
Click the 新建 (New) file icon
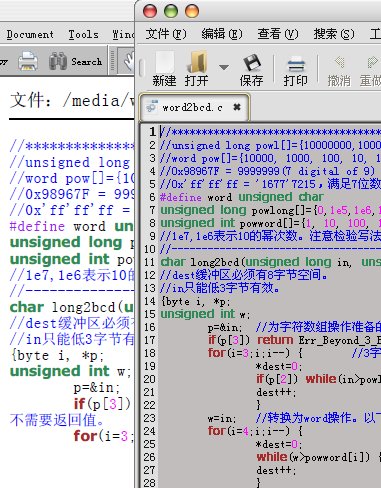tap(164, 62)
